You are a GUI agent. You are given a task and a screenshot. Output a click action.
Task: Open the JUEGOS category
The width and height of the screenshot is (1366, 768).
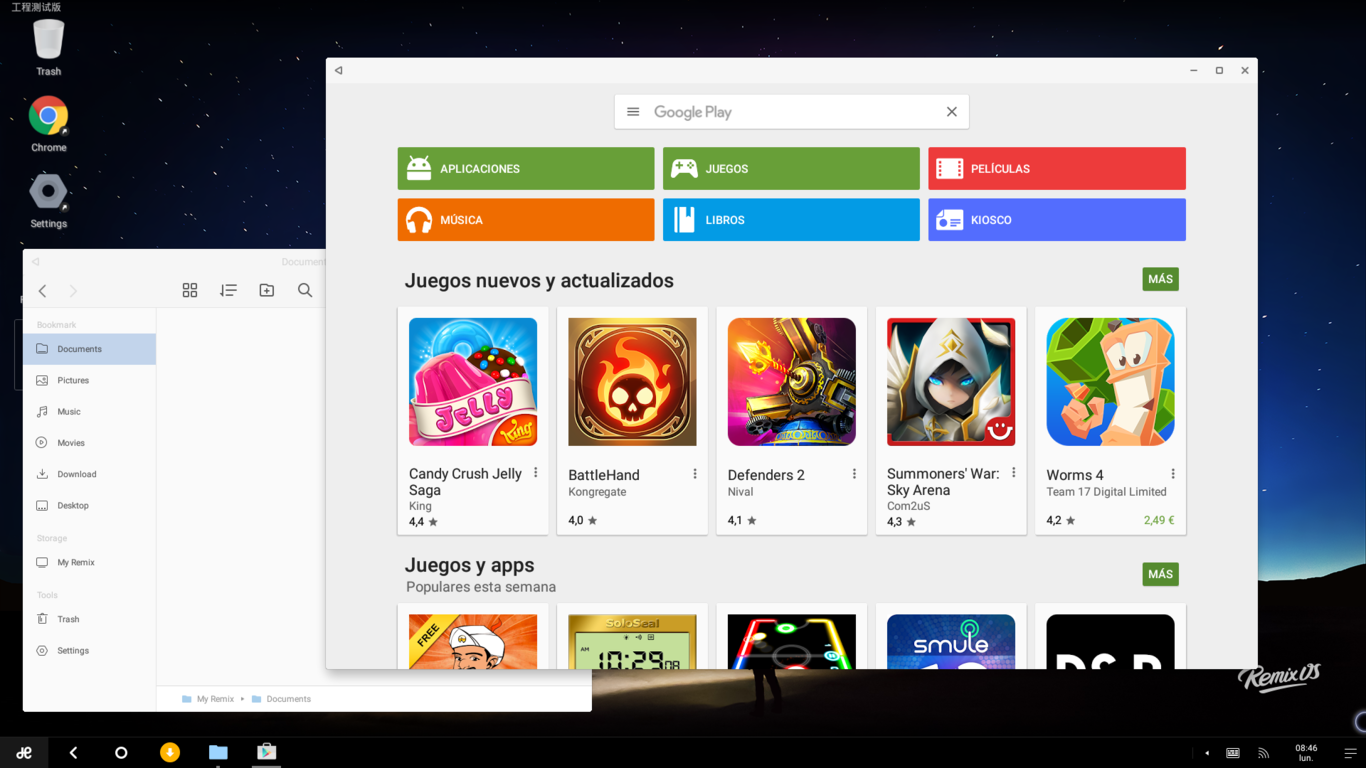click(x=790, y=168)
